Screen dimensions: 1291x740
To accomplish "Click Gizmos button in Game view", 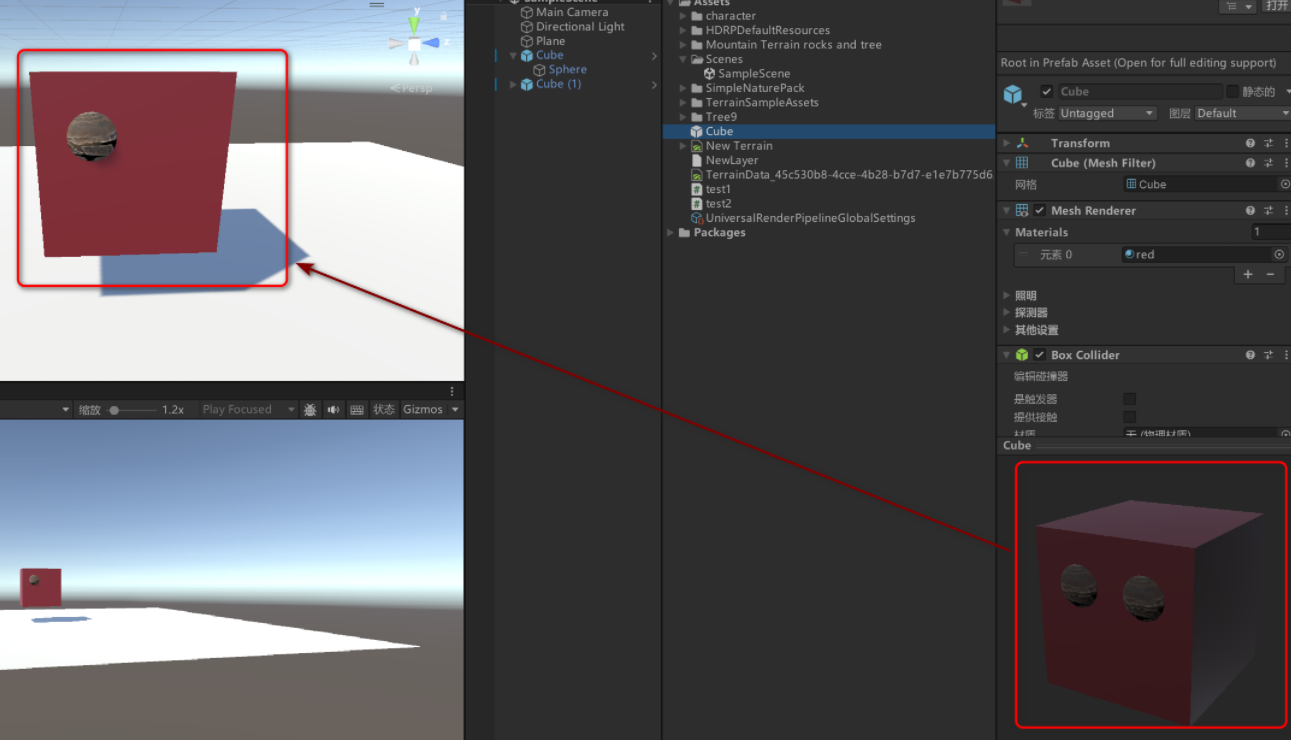I will (423, 410).
